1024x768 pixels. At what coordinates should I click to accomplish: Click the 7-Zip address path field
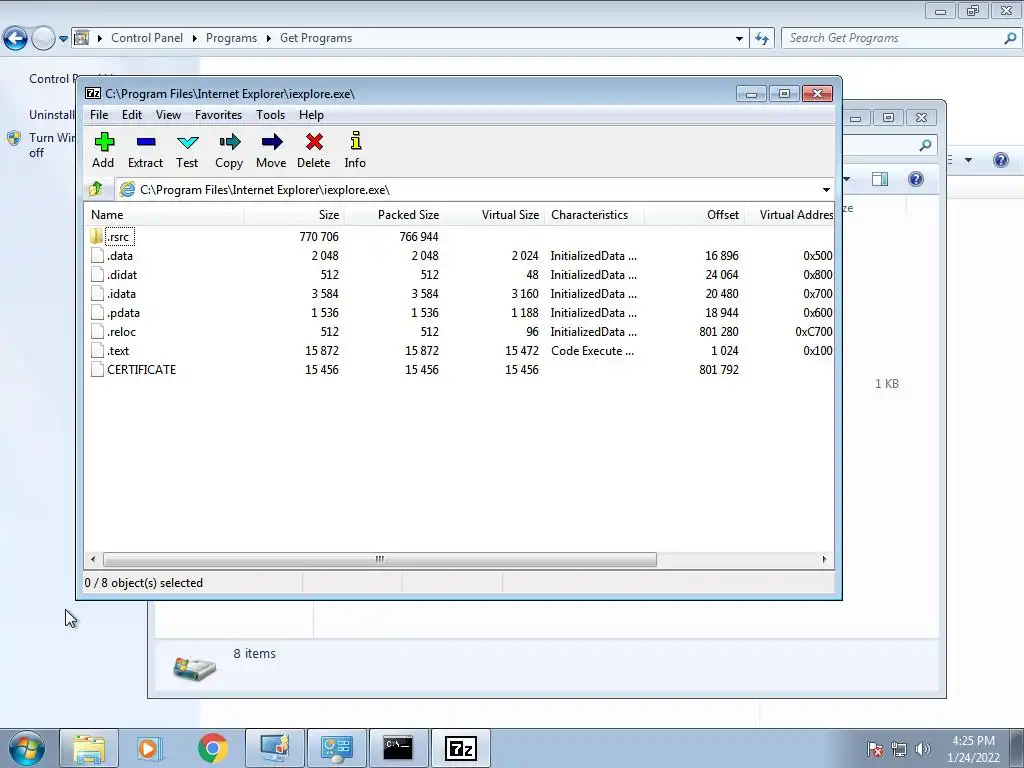pos(468,190)
